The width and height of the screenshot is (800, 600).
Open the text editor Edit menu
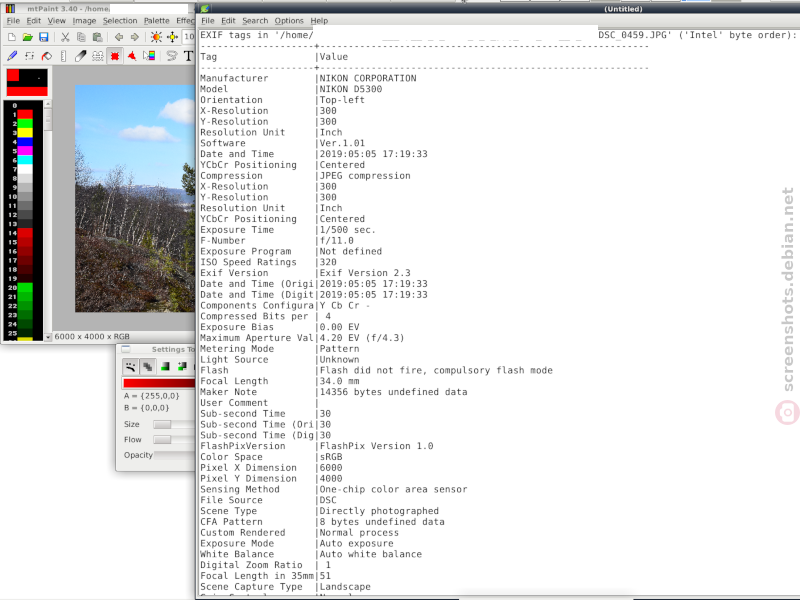[x=228, y=21]
